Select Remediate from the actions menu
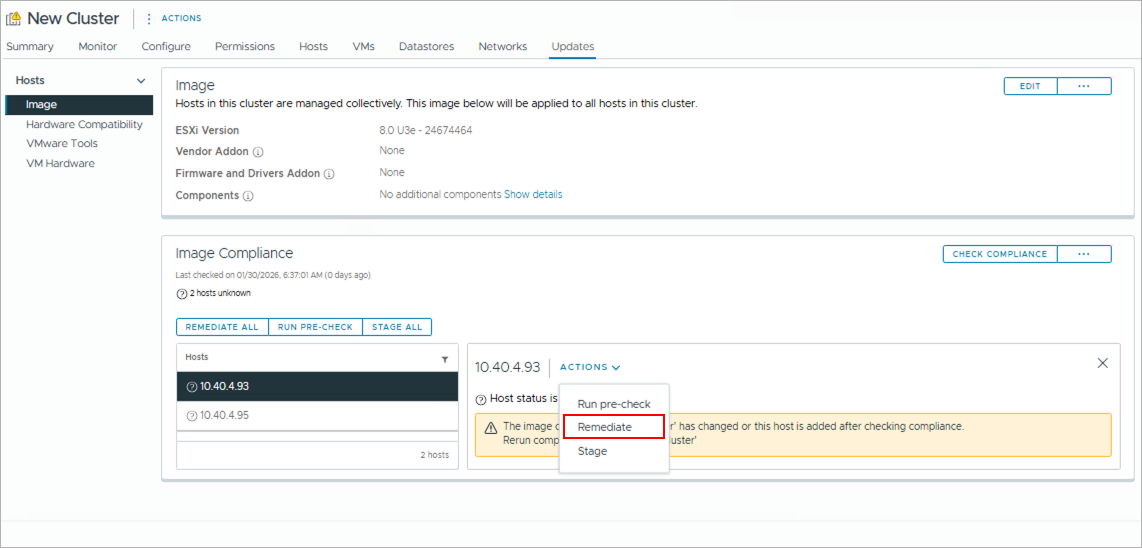This screenshot has height=548, width=1142. coord(605,427)
